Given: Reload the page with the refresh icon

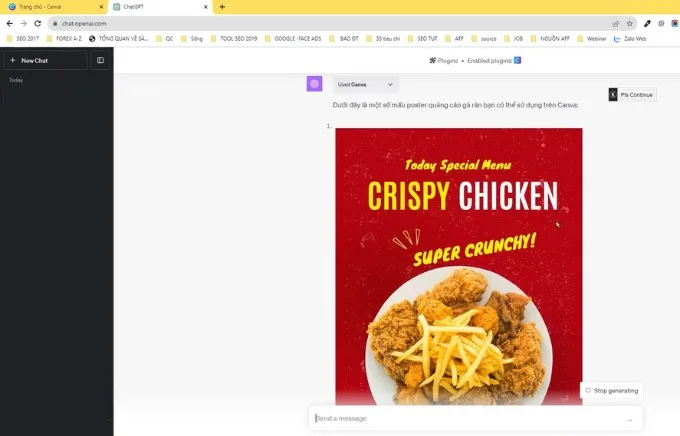Looking at the screenshot, I should [x=38, y=23].
